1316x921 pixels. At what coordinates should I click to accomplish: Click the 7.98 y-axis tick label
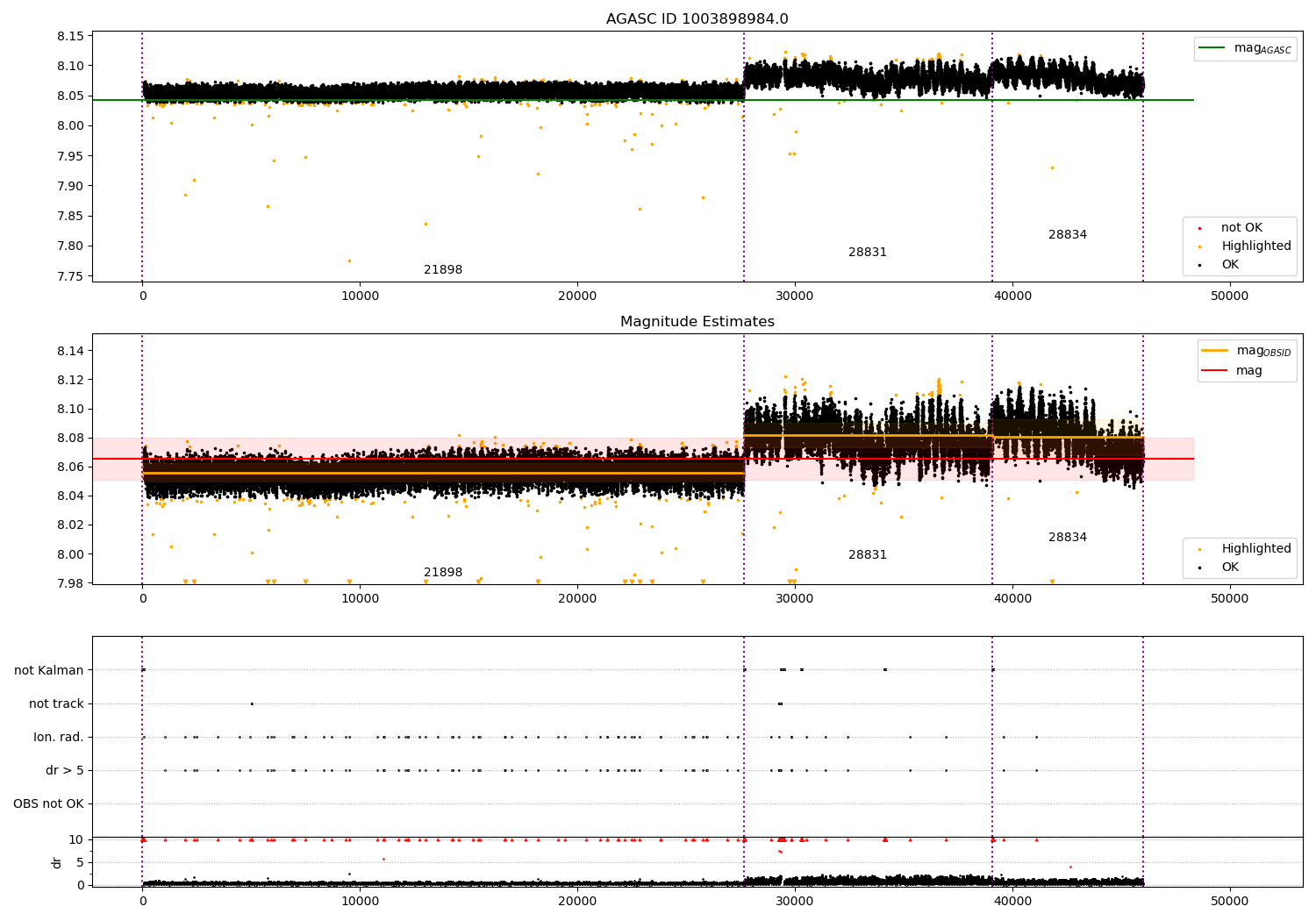pyautogui.click(x=71, y=584)
